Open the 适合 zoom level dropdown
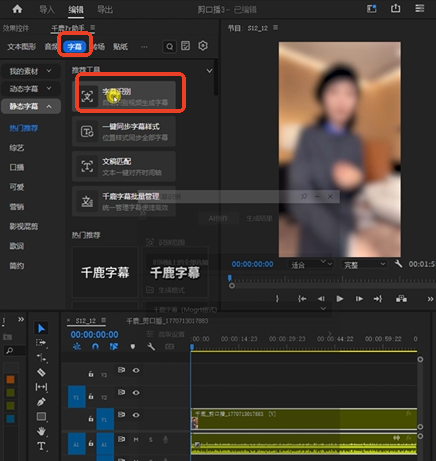The height and width of the screenshot is (461, 436). click(x=311, y=265)
